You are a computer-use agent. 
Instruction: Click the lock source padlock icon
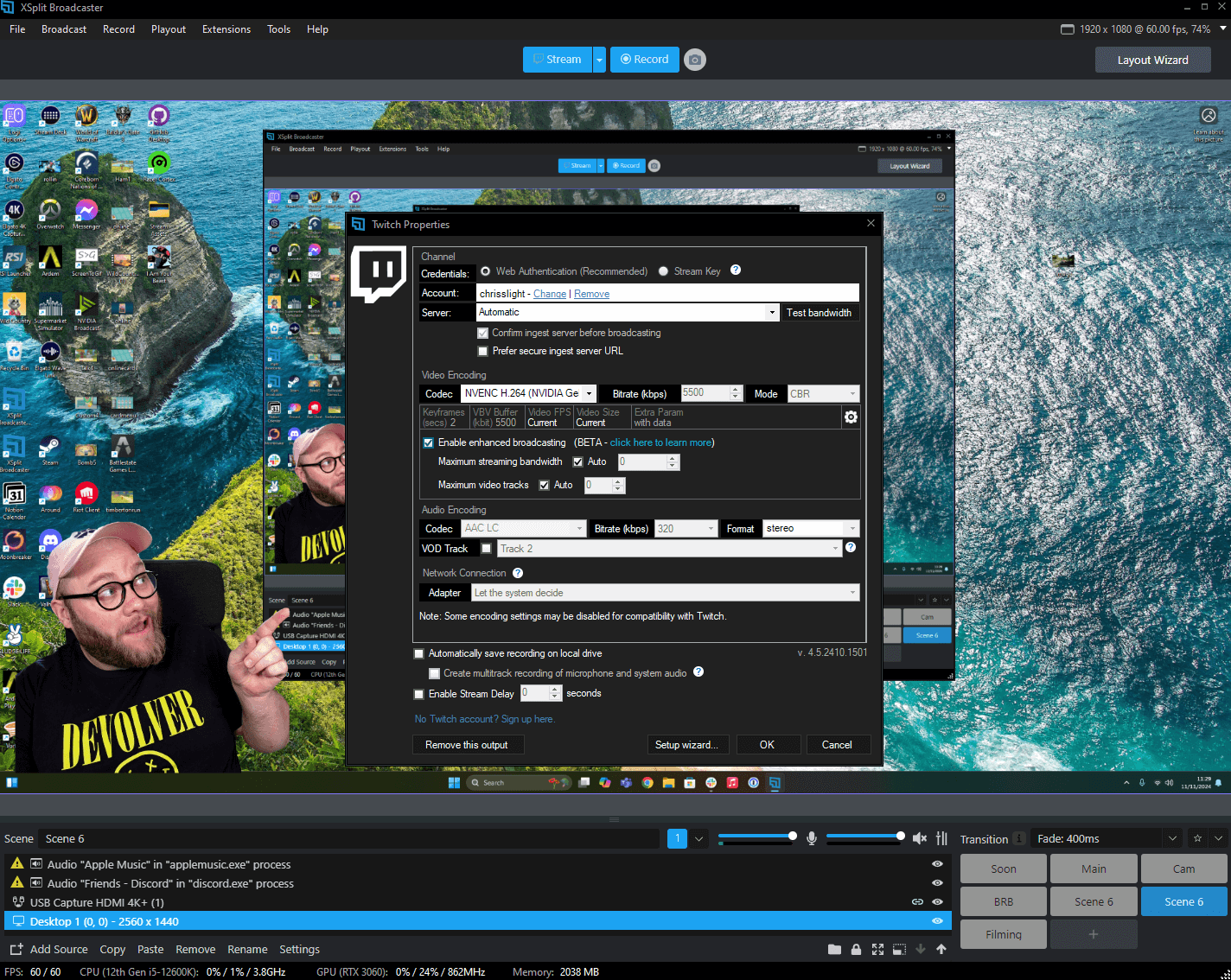coord(856,949)
